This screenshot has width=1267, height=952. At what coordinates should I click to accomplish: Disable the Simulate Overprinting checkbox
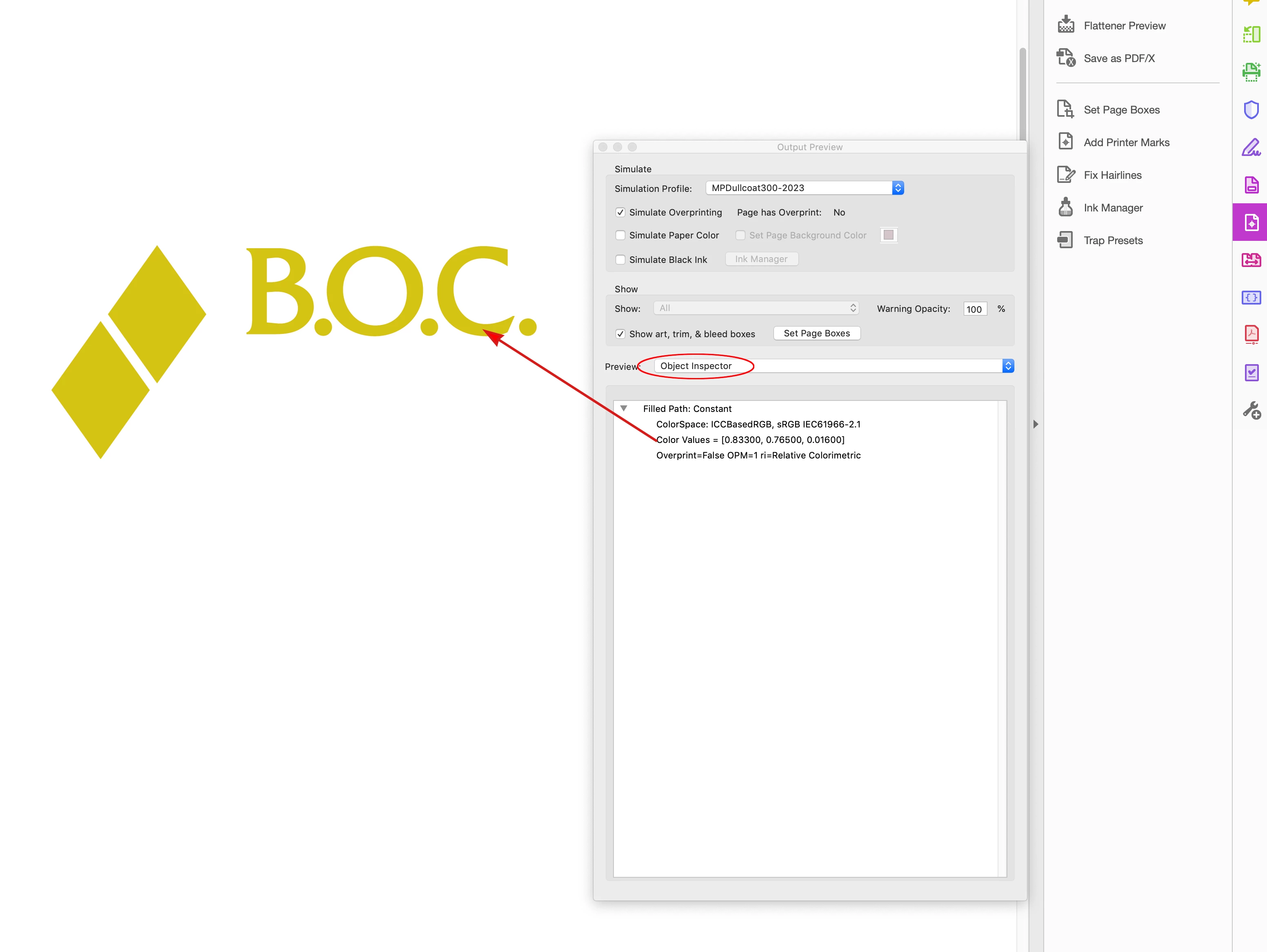[x=620, y=212]
